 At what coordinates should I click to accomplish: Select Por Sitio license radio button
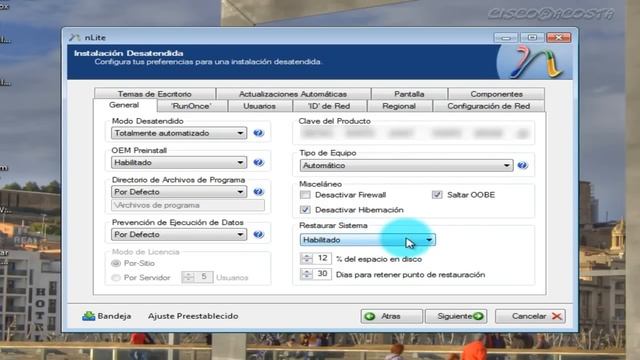coord(116,263)
